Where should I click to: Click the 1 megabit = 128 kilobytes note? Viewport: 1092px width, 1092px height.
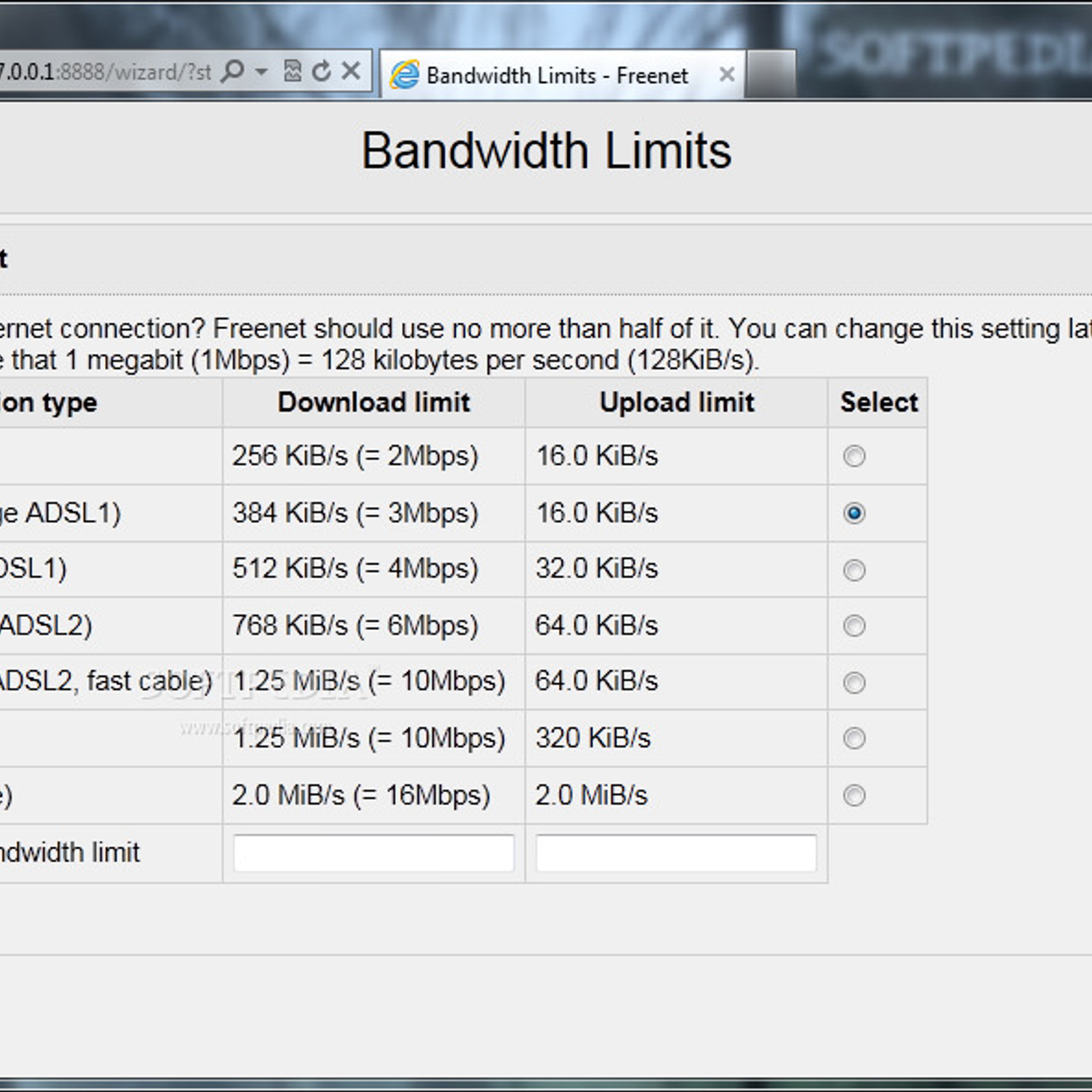coord(379,360)
